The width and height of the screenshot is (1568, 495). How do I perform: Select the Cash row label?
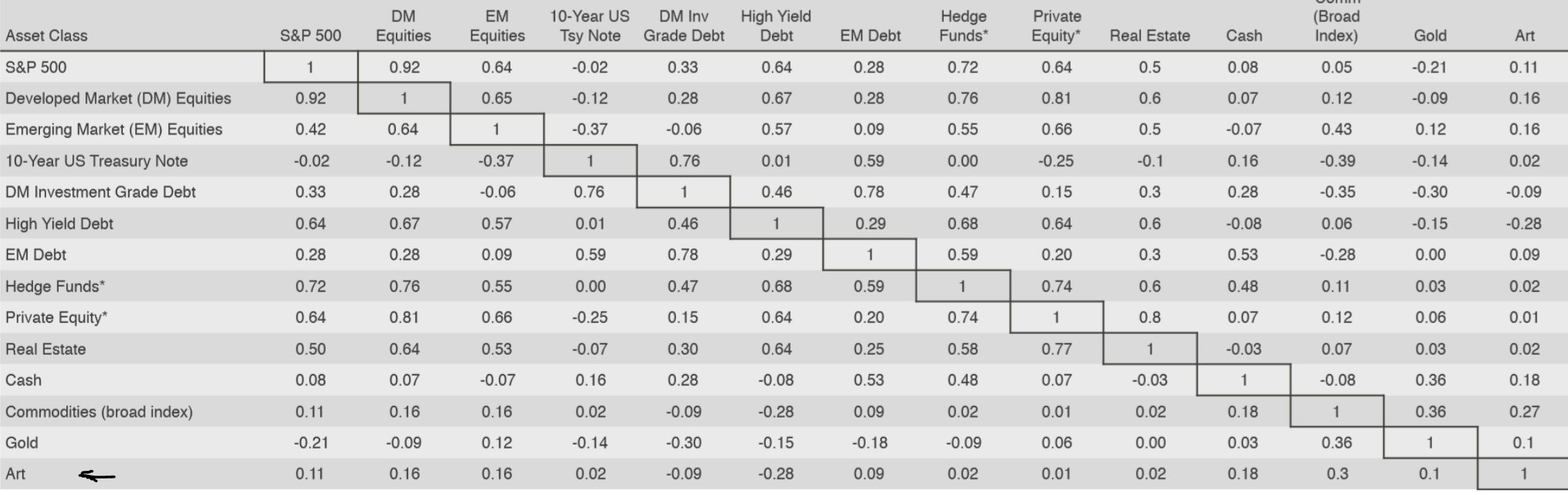tap(23, 380)
